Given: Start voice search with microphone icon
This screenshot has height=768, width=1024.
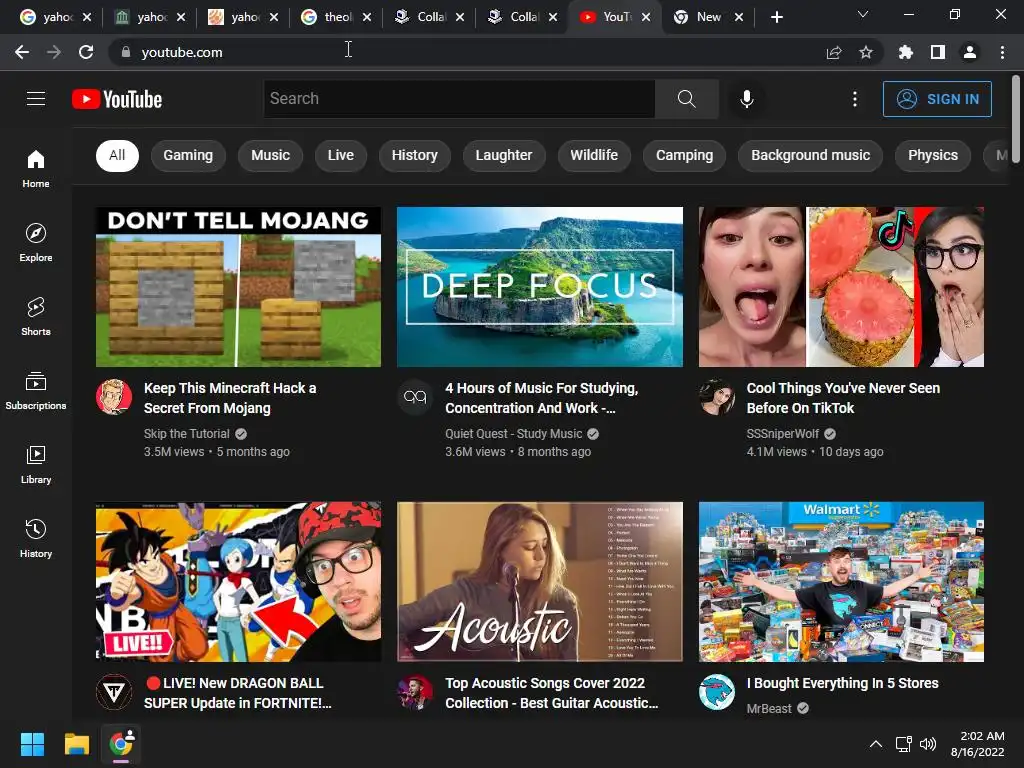Looking at the screenshot, I should [x=746, y=99].
